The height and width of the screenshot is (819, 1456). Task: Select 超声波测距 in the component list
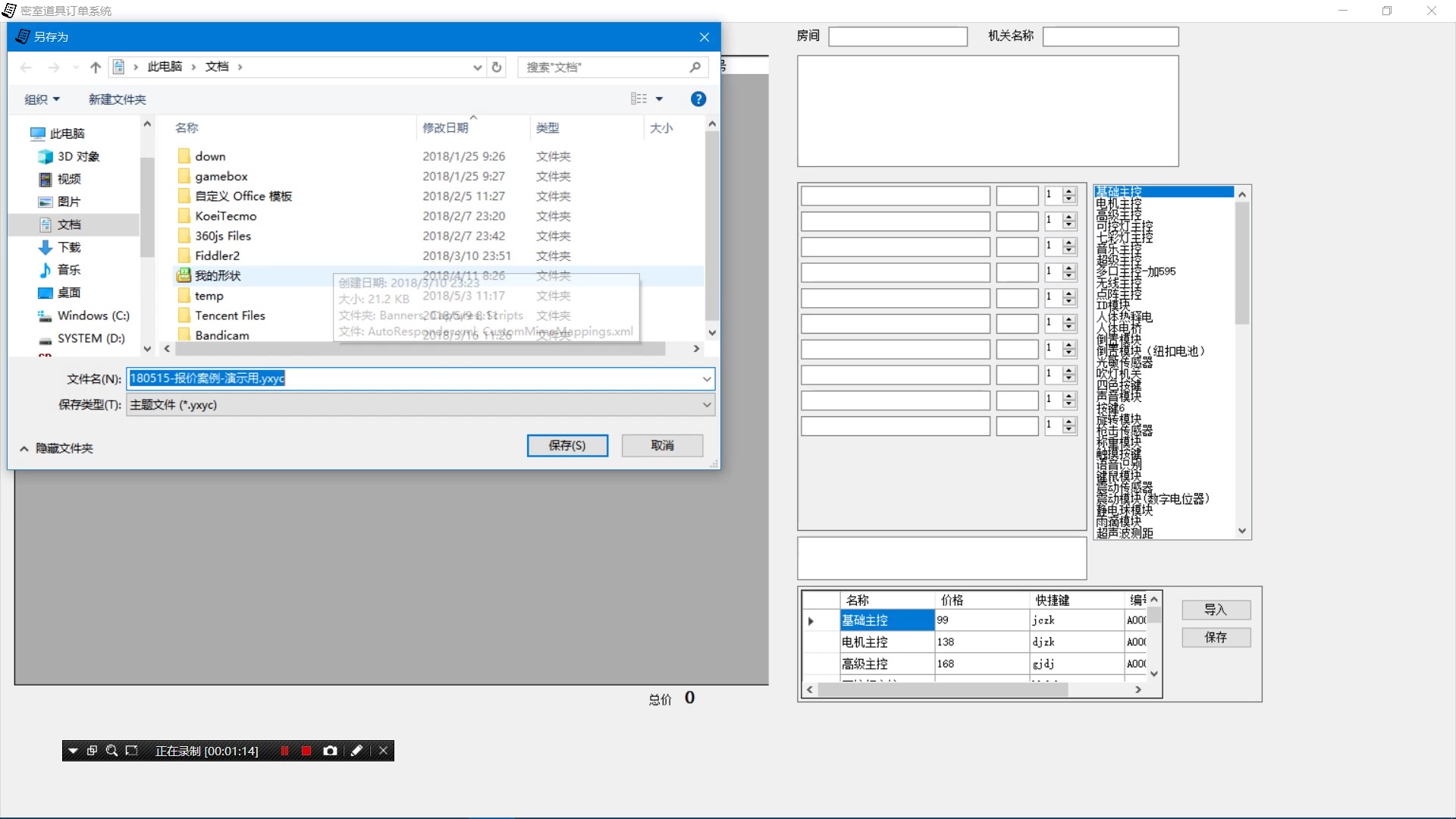pos(1125,533)
